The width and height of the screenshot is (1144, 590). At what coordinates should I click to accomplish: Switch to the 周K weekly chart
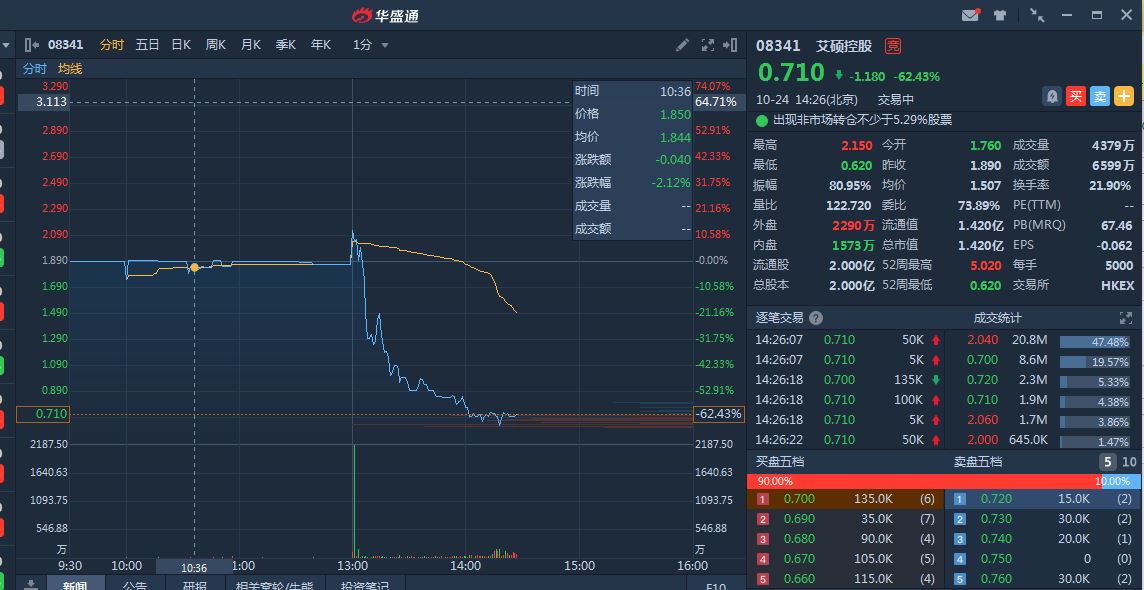[216, 44]
